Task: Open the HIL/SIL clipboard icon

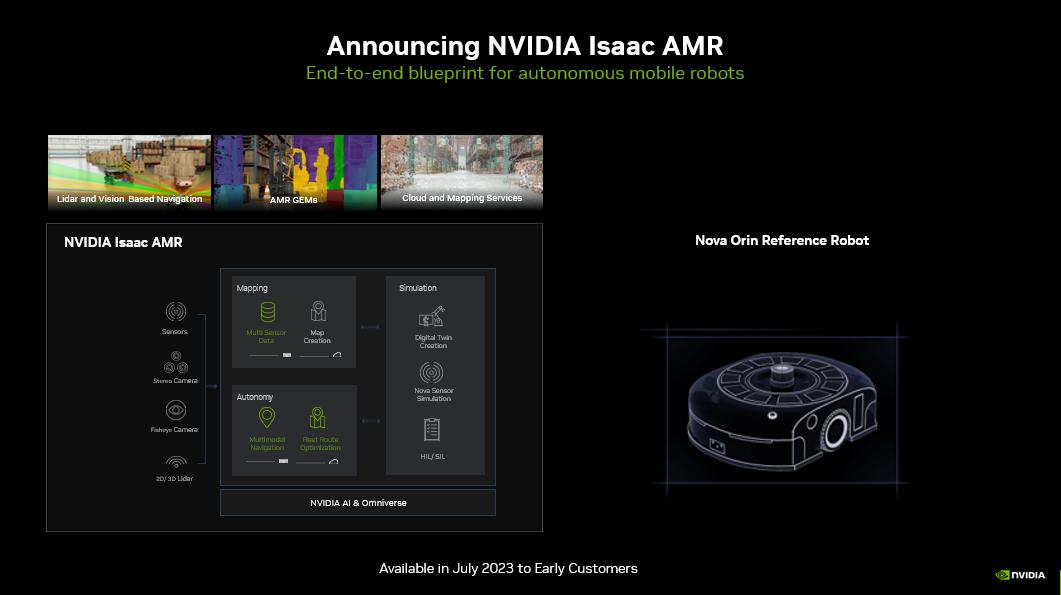Action: click(431, 432)
